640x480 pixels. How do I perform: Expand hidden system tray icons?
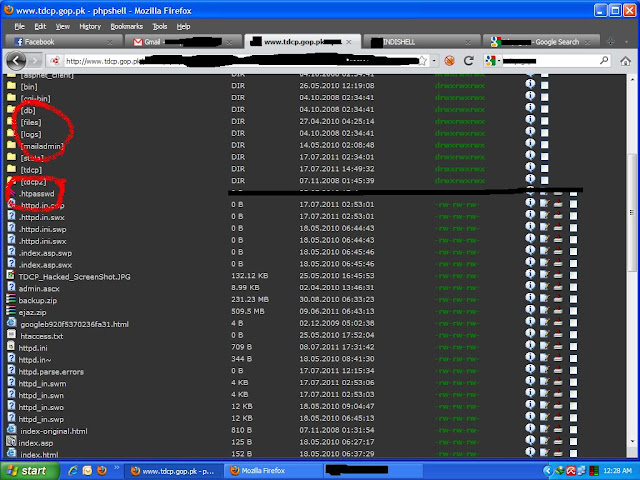pyautogui.click(x=548, y=471)
